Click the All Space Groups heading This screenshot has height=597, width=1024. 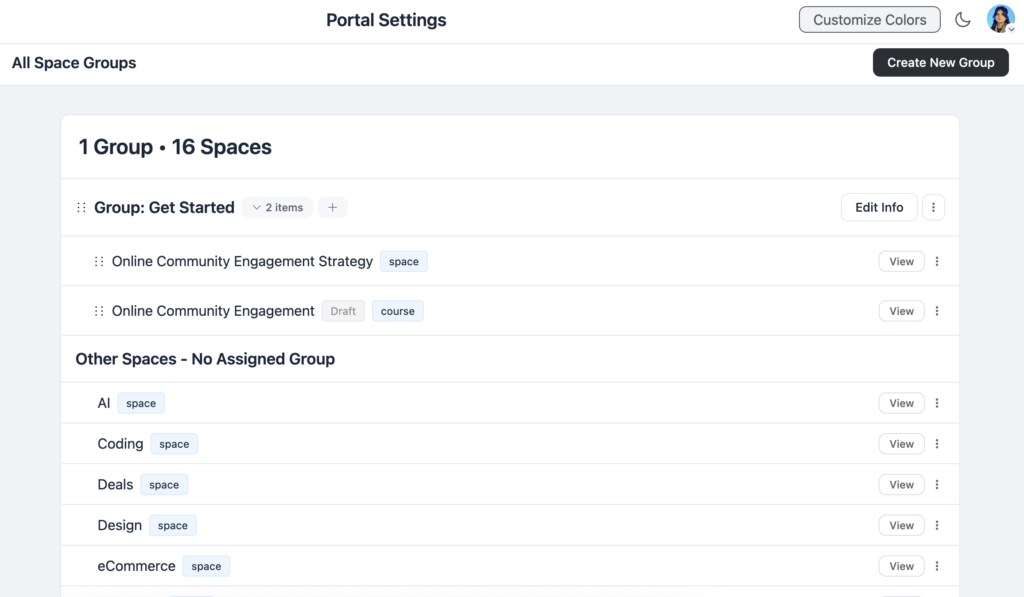point(74,63)
